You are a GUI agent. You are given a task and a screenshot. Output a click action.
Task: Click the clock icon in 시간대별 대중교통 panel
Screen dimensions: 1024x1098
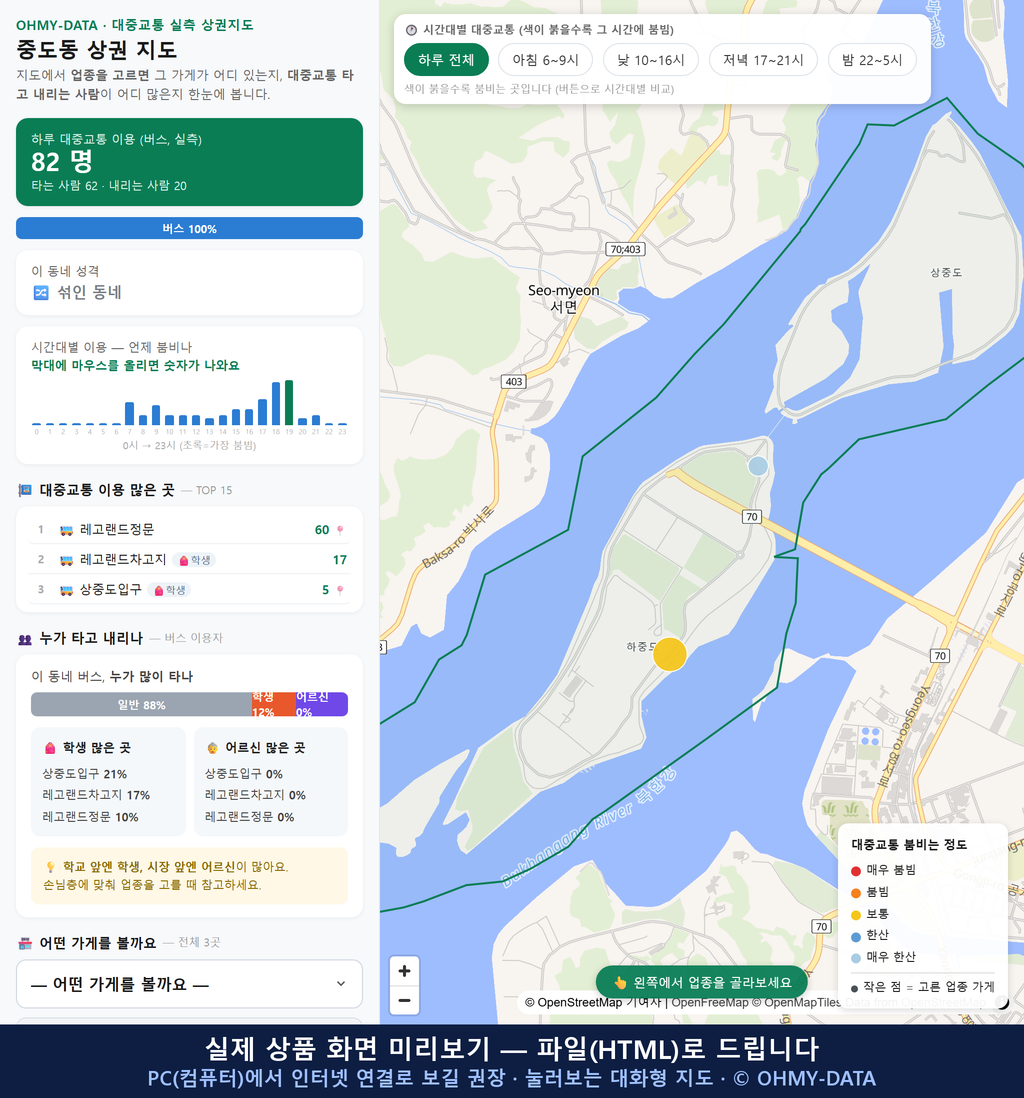tap(412, 30)
